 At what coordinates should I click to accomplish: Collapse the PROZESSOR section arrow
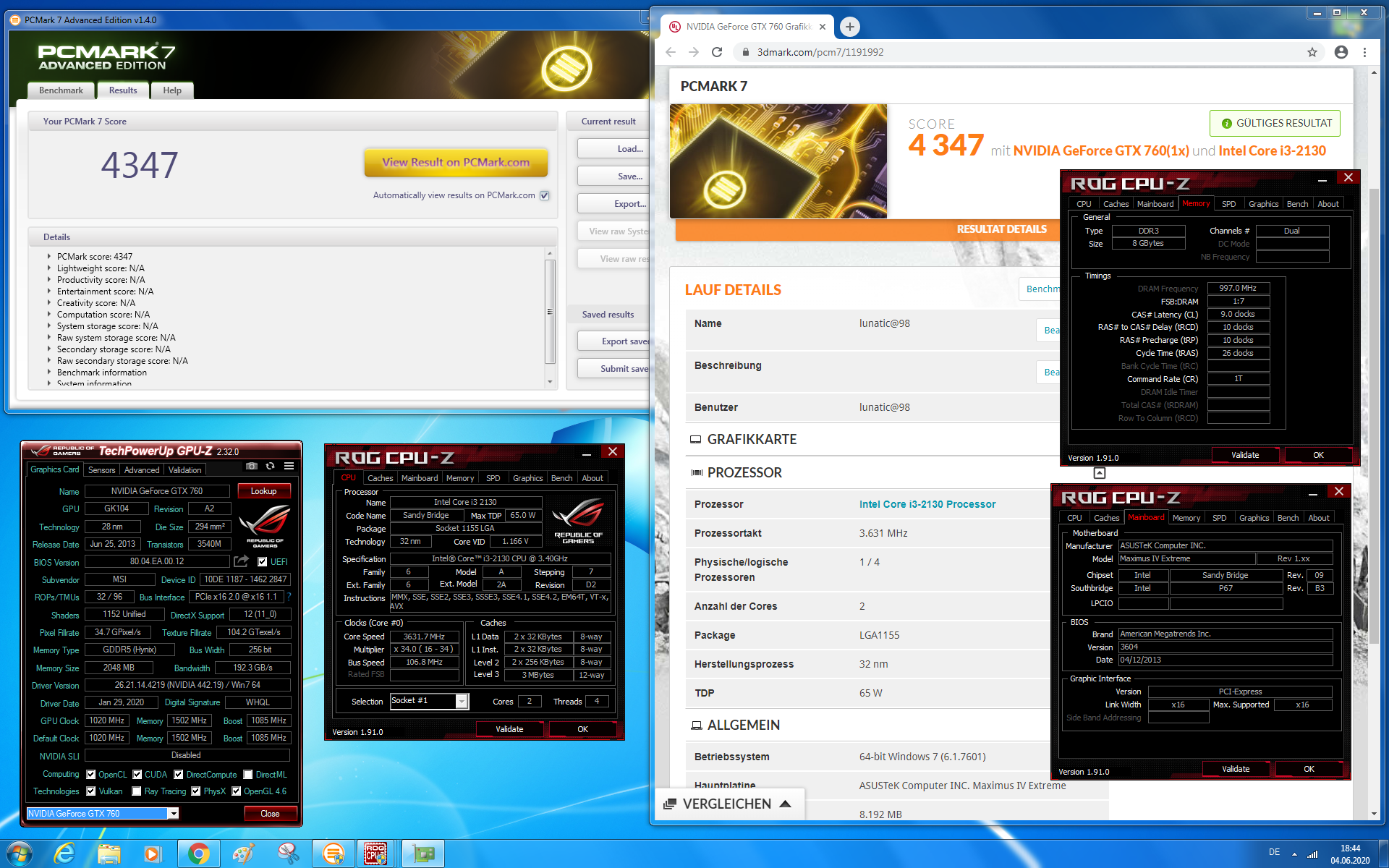1099,473
